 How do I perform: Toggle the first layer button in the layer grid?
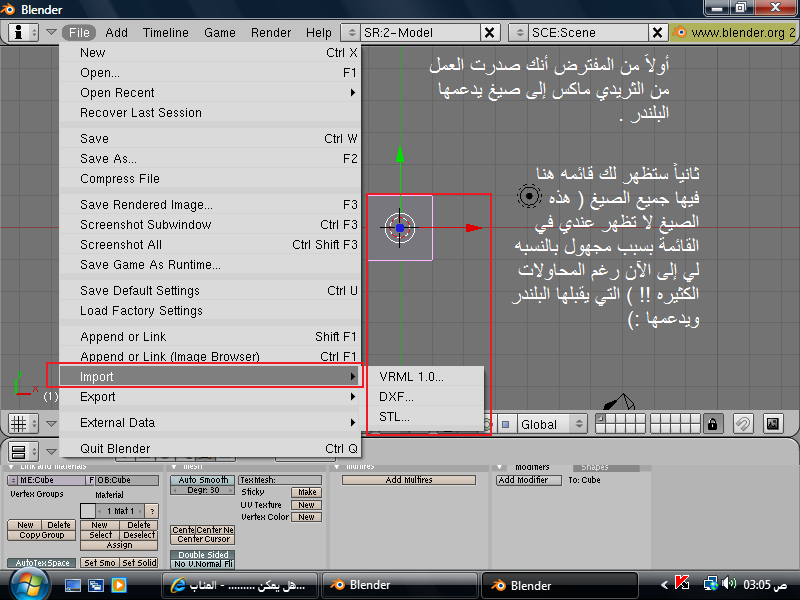(601, 419)
